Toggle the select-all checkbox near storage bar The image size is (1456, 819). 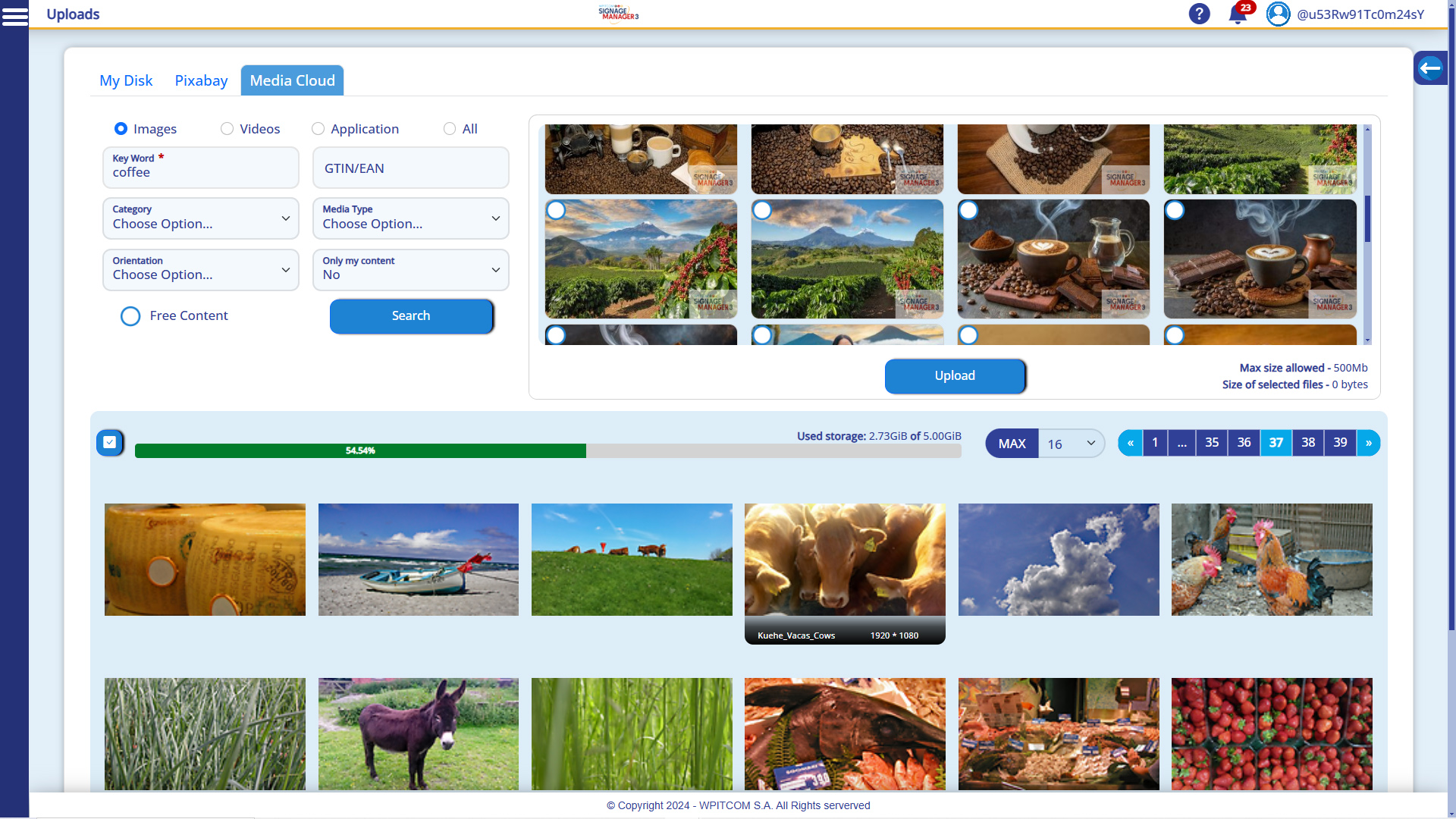coord(109,442)
